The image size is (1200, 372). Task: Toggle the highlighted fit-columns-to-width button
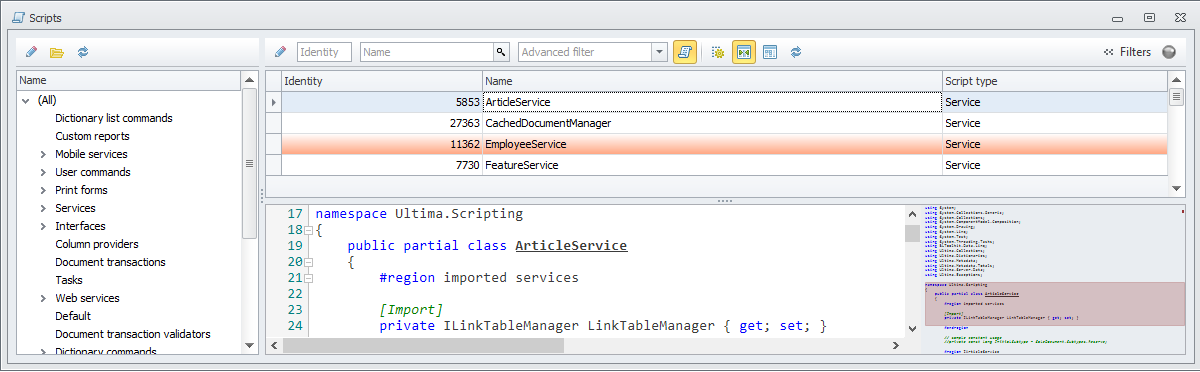pos(744,52)
